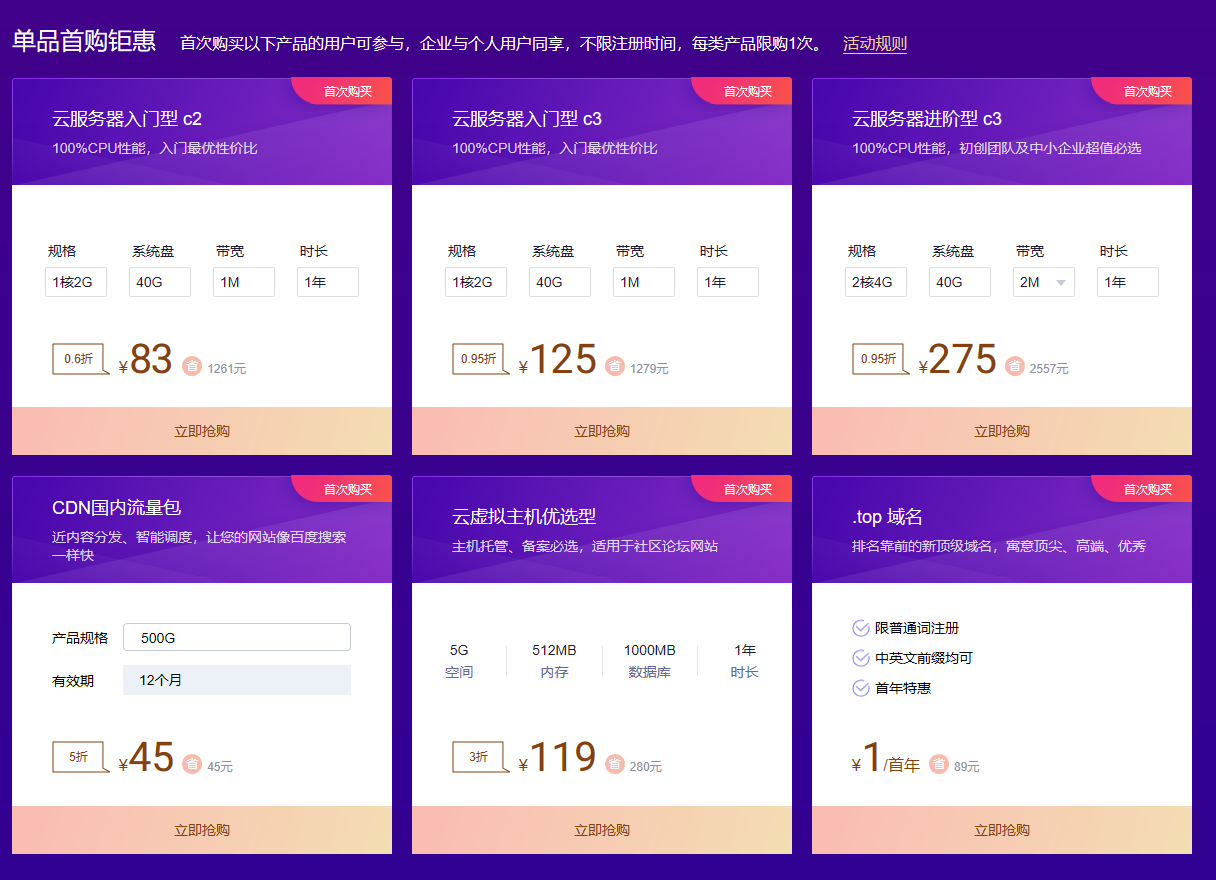Click the first-purchase icon beside 1279元 price
The image size is (1216, 880).
pos(615,367)
